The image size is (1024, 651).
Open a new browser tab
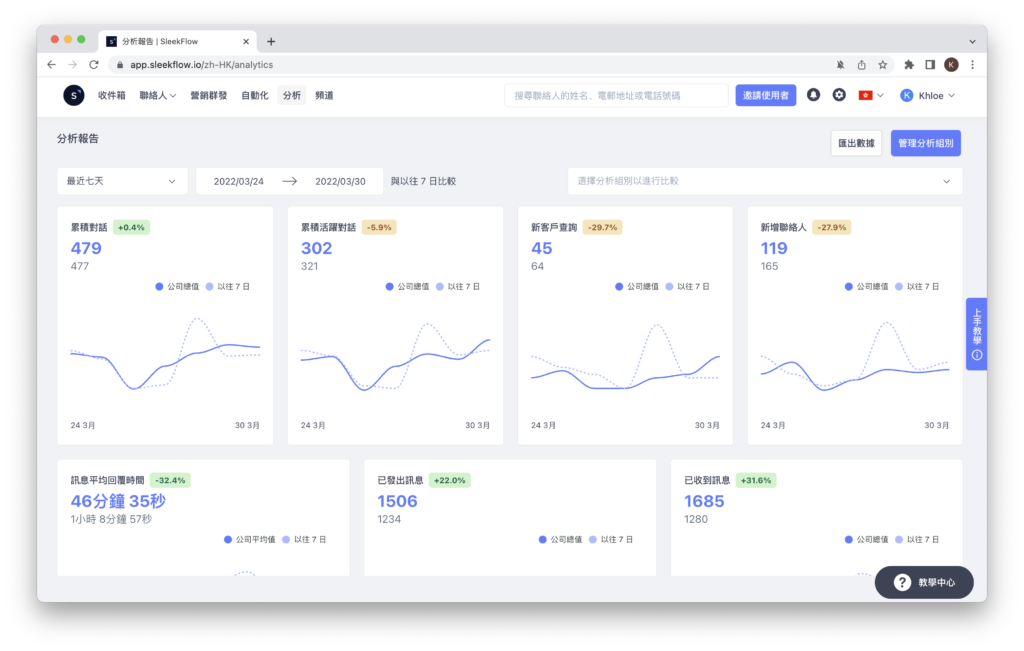pyautogui.click(x=271, y=41)
